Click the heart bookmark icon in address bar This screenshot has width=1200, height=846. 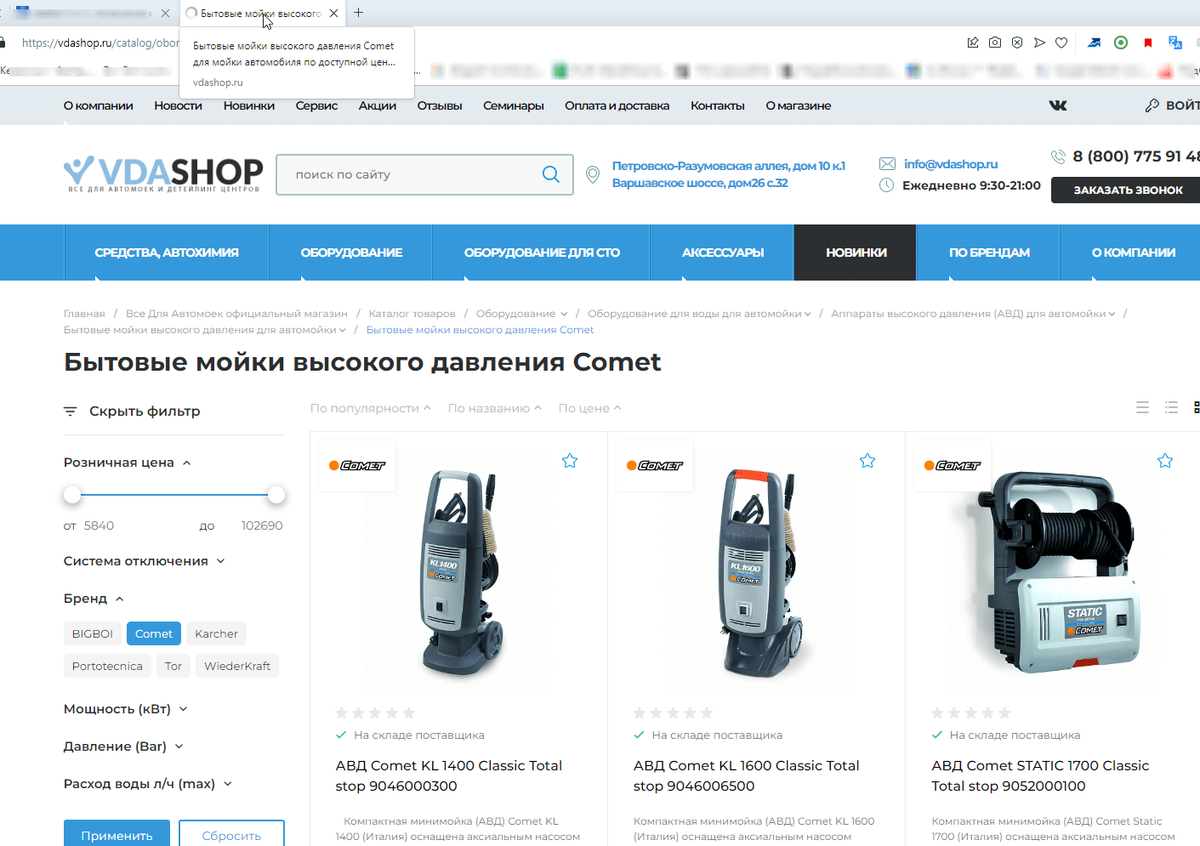[1061, 43]
